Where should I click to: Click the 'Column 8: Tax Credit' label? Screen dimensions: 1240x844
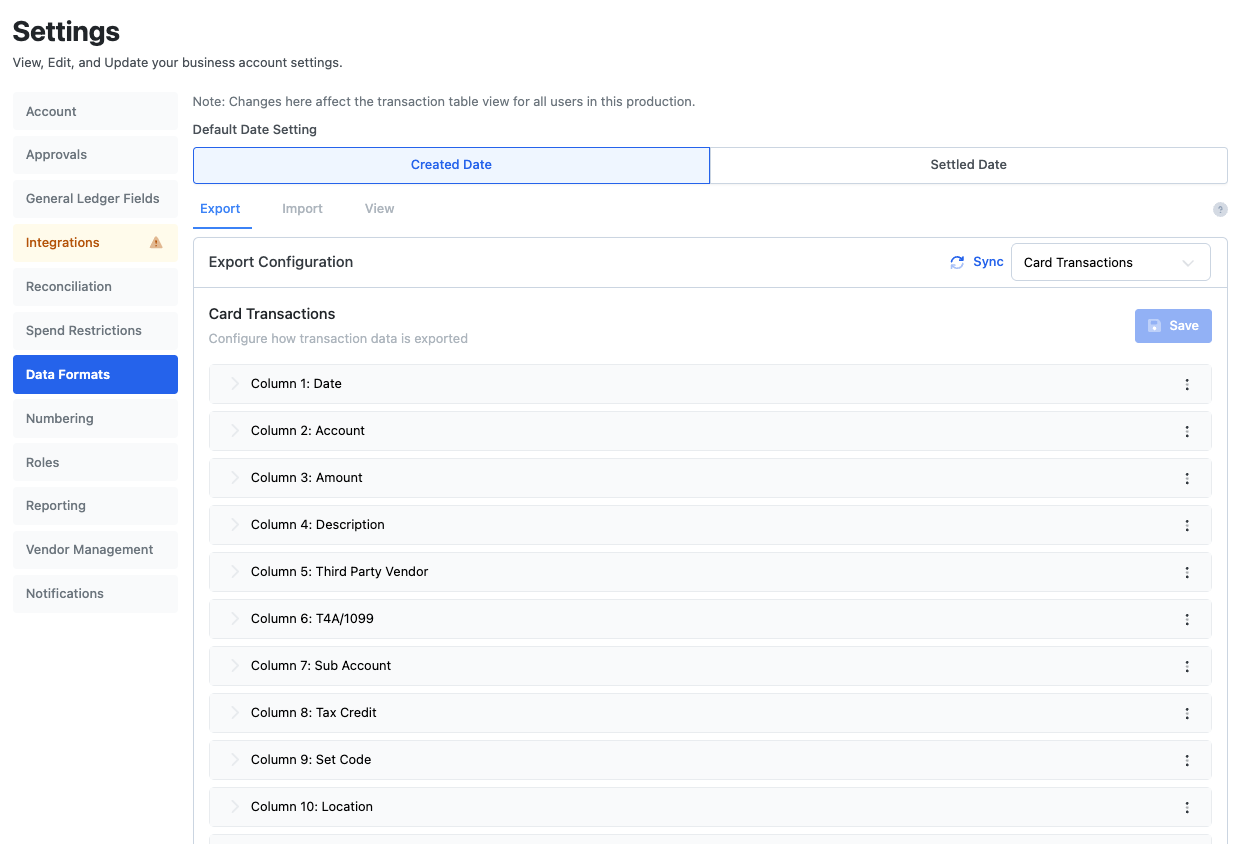coord(314,713)
